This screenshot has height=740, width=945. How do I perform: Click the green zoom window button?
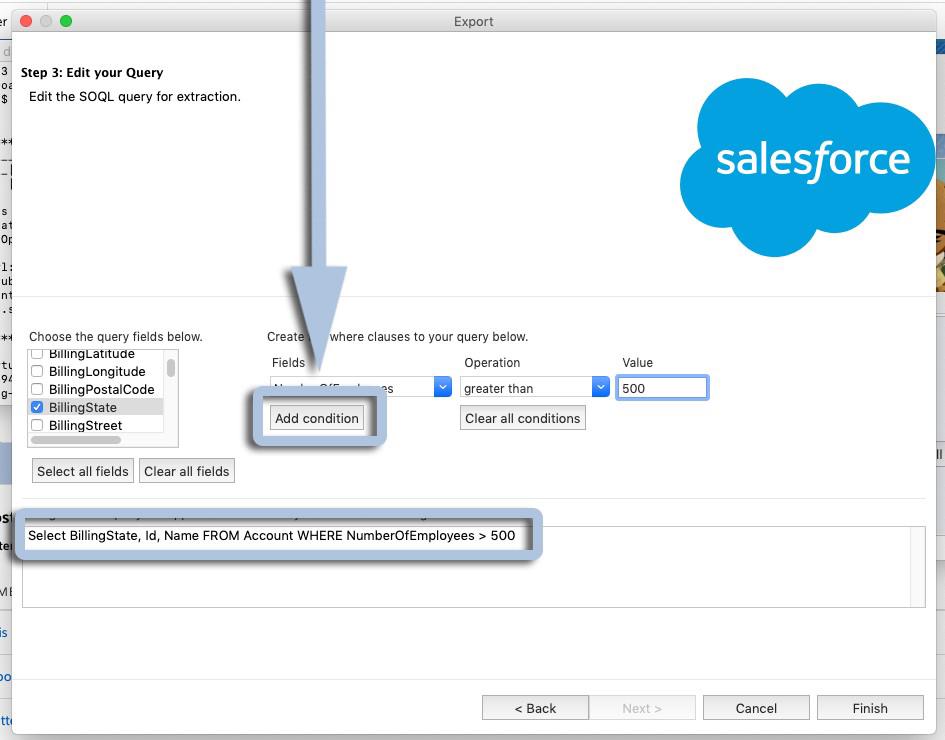click(66, 21)
